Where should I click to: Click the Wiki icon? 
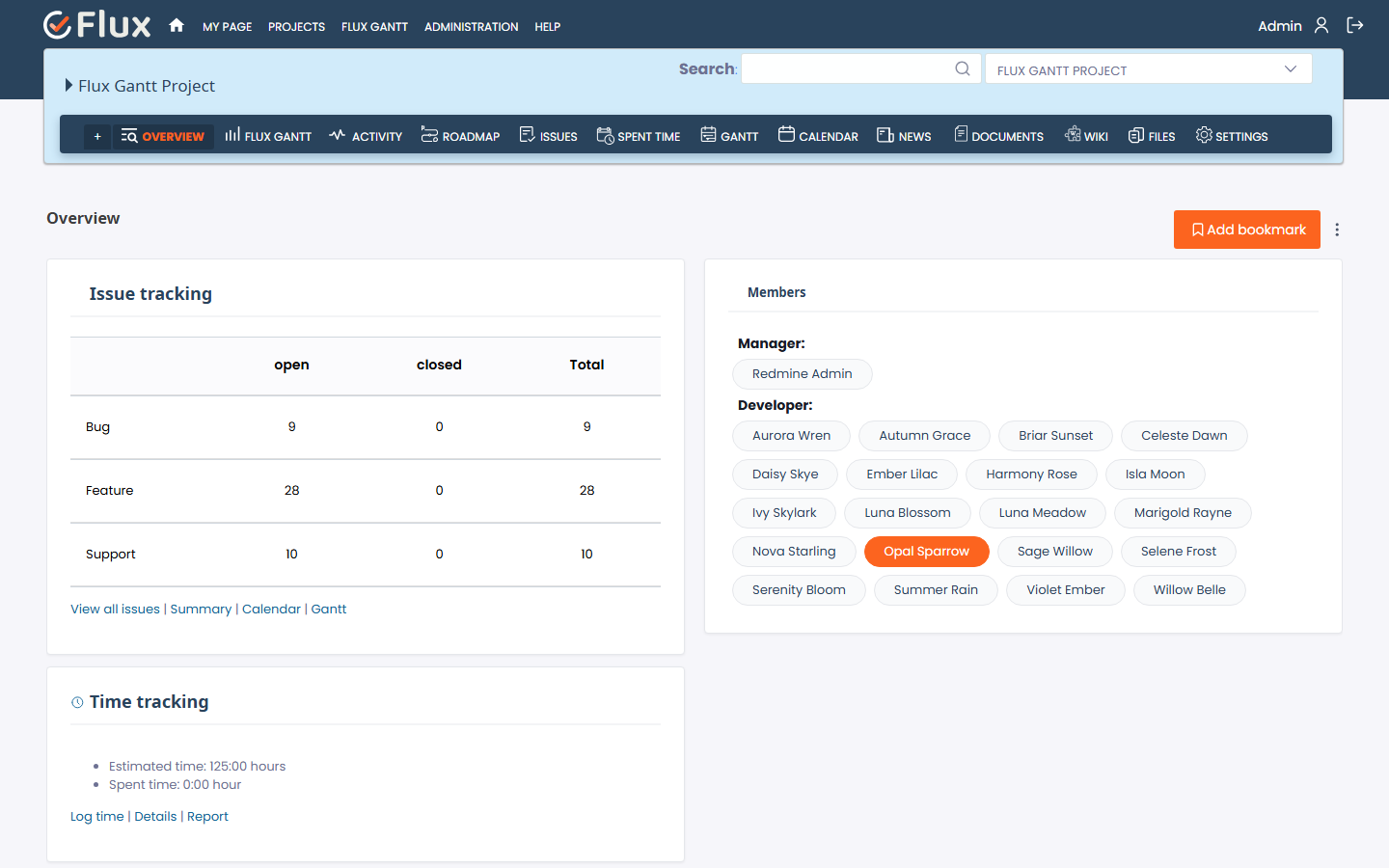click(1073, 135)
